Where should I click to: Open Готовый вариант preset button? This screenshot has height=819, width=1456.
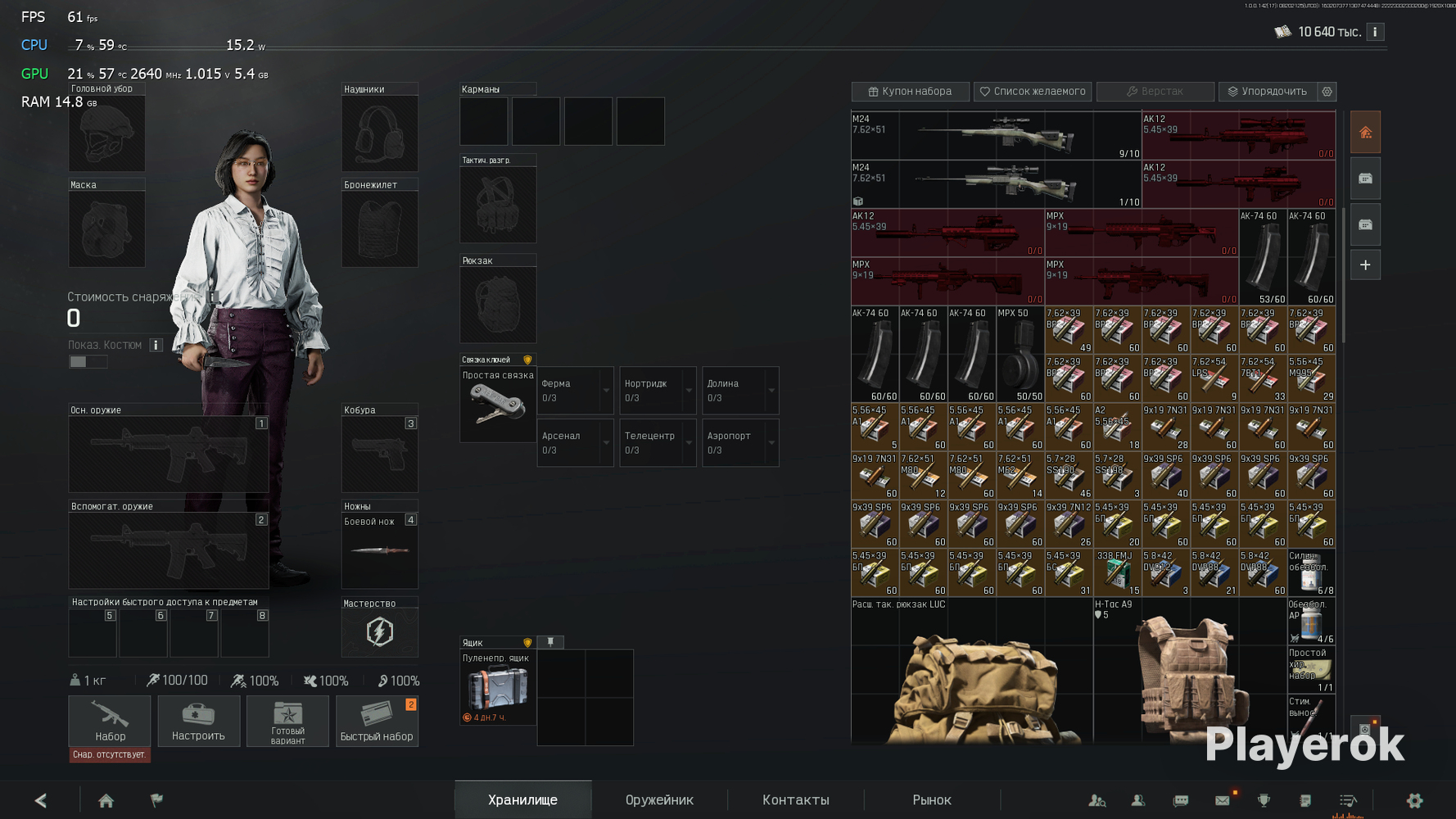(x=287, y=722)
